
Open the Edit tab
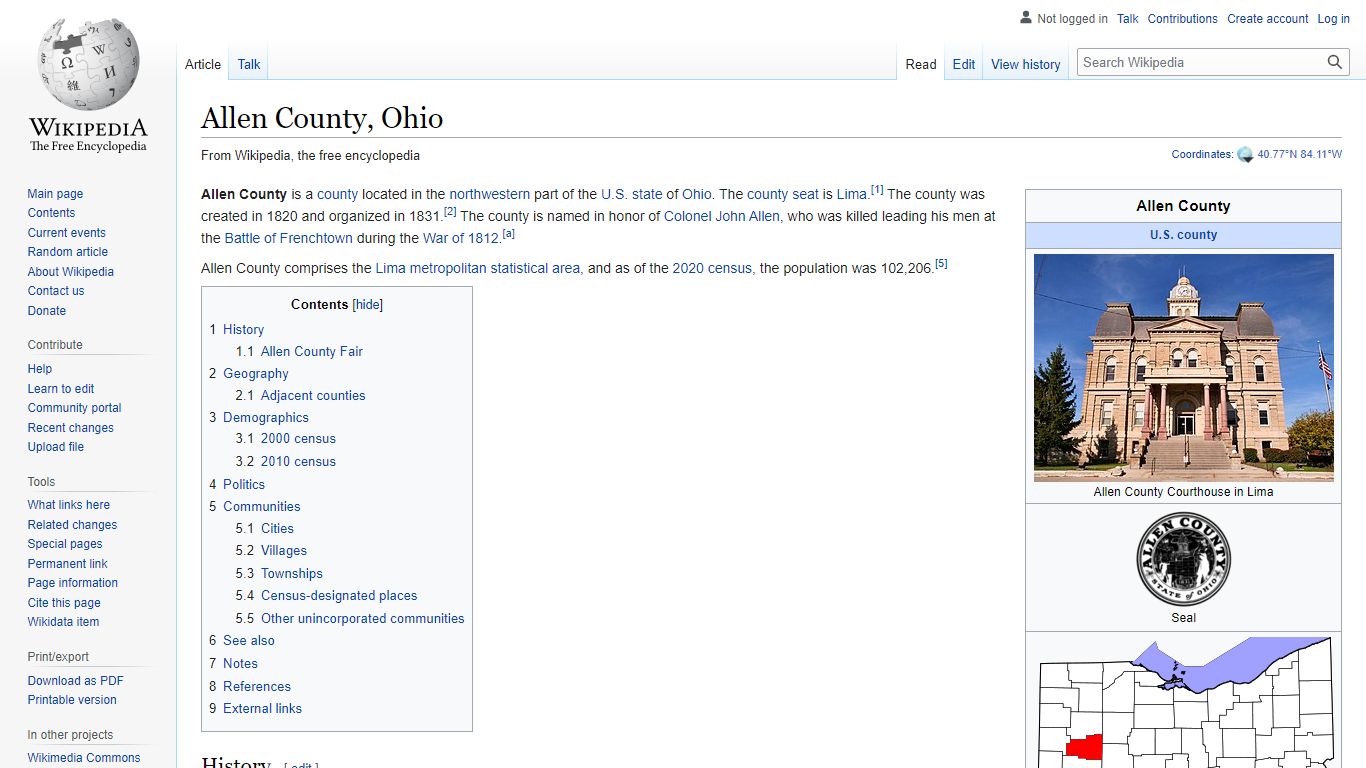(964, 64)
